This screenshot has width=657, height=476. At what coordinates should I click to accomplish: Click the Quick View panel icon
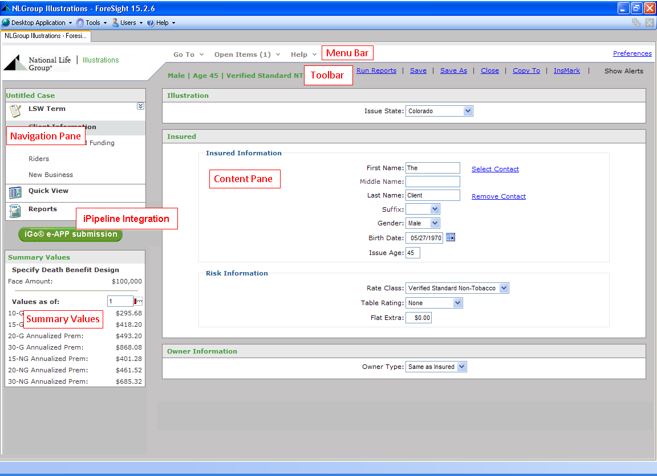pyautogui.click(x=15, y=192)
